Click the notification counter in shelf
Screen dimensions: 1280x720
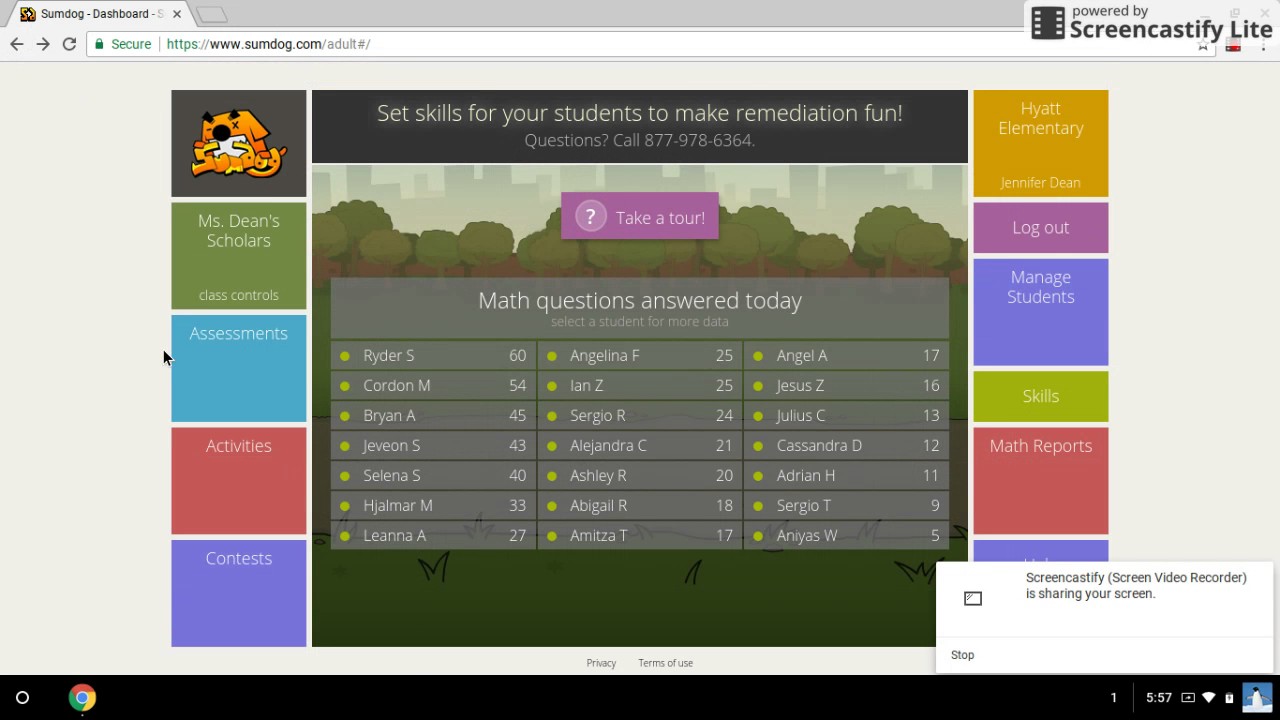coord(1113,698)
